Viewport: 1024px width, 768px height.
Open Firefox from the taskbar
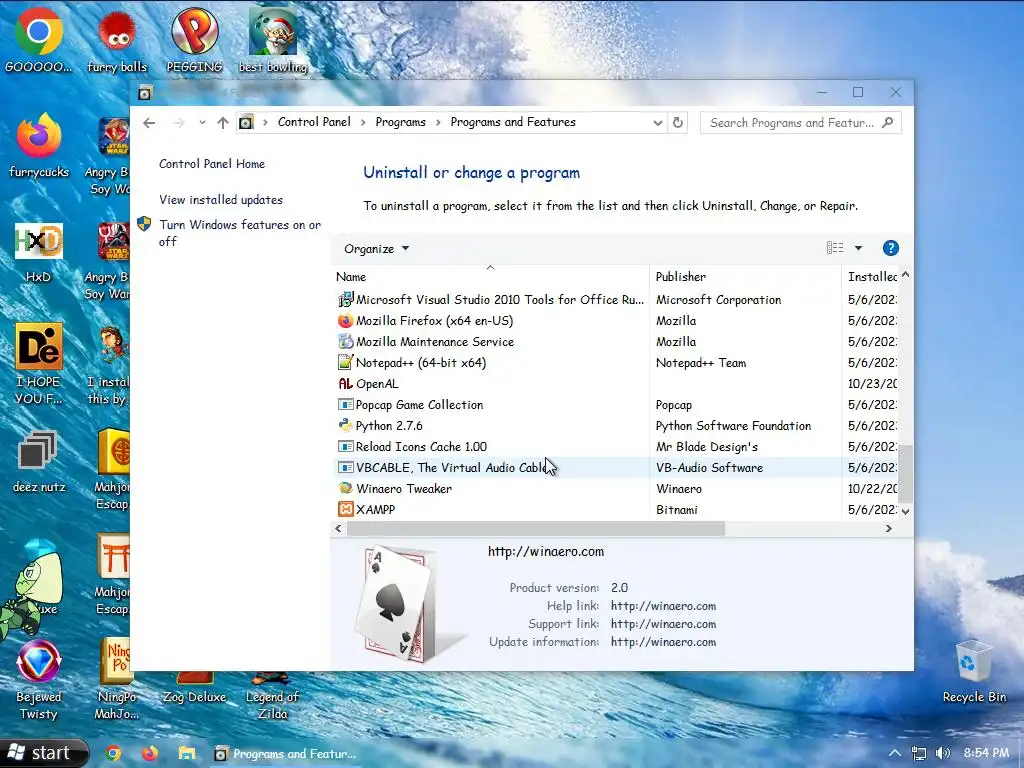pos(150,754)
